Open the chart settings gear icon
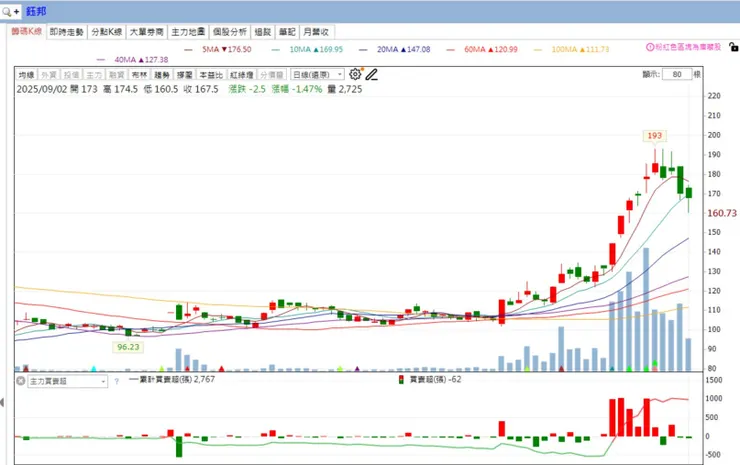740x465 pixels. pos(355,74)
